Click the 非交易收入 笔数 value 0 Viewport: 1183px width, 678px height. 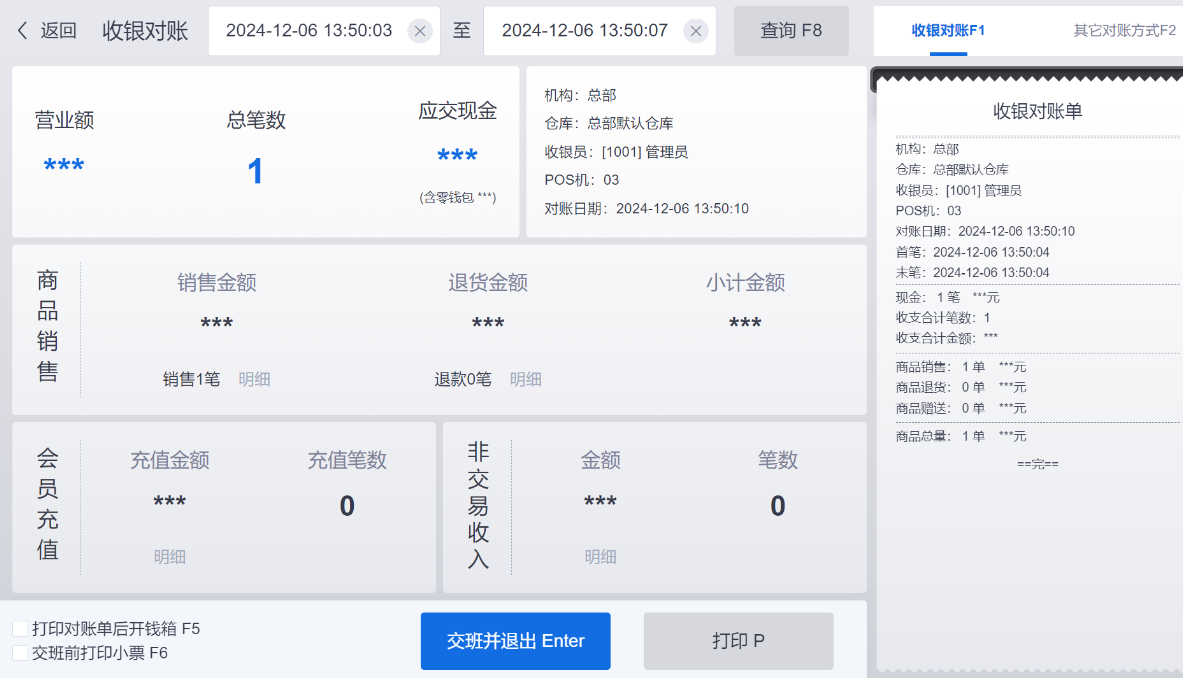pyautogui.click(x=778, y=506)
